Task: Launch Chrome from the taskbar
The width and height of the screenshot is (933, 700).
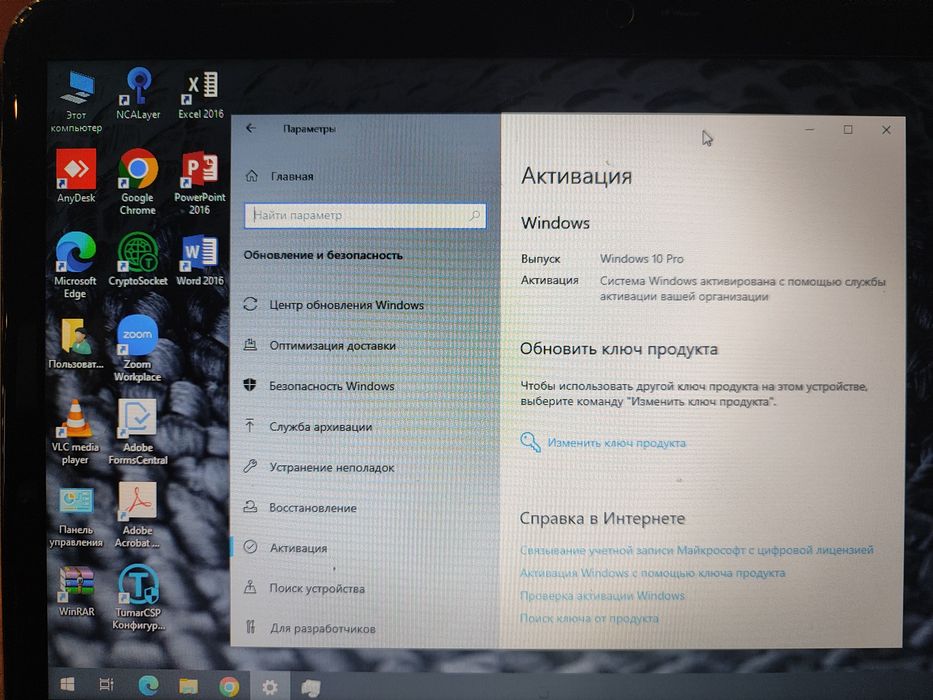Action: click(229, 687)
